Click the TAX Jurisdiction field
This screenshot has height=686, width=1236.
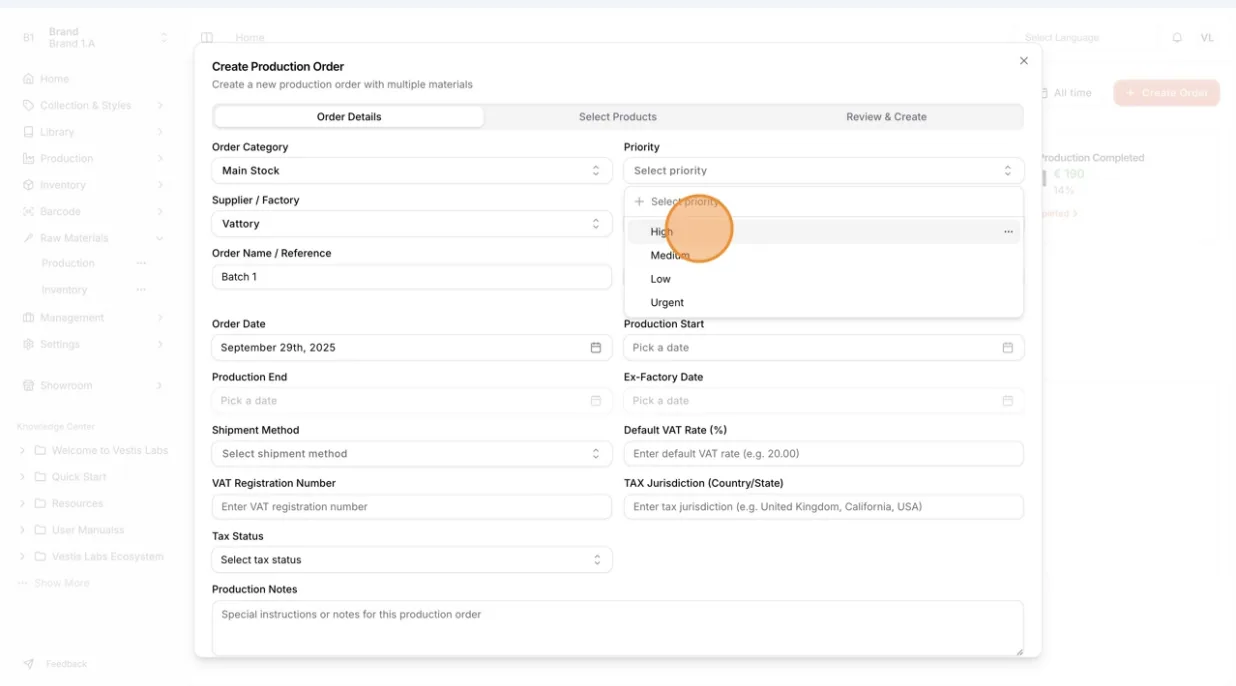(824, 507)
